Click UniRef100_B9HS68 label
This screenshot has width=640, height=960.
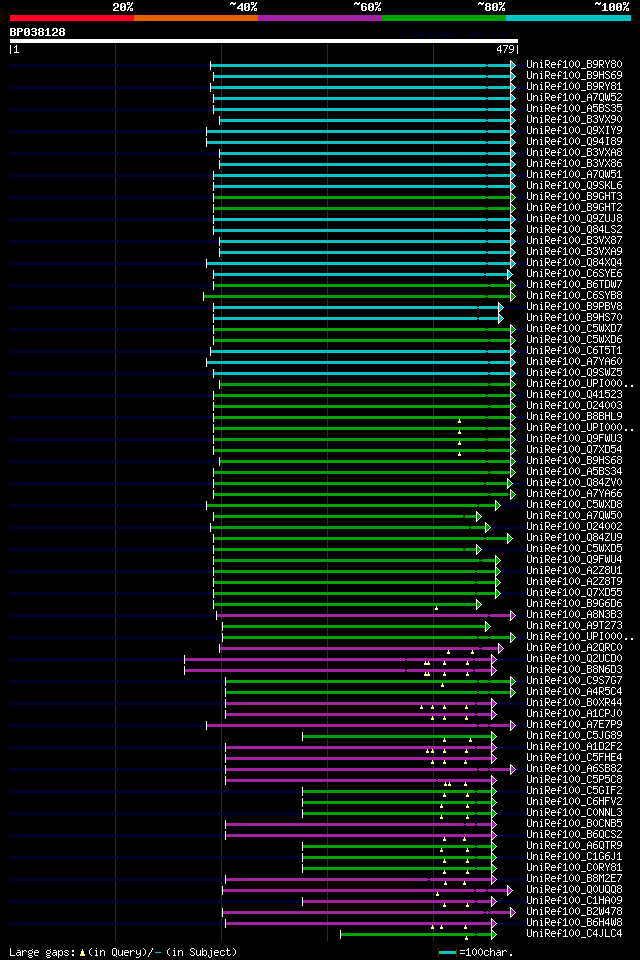[574, 461]
